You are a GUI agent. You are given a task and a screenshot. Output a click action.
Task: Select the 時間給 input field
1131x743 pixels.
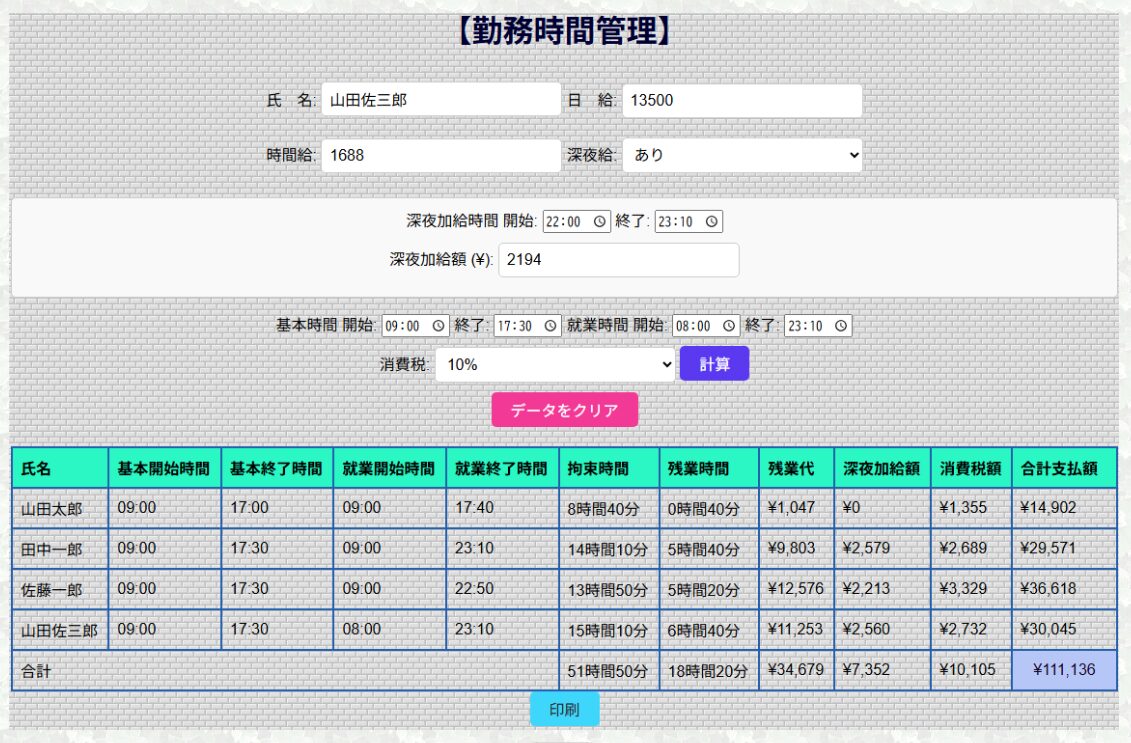(441, 155)
